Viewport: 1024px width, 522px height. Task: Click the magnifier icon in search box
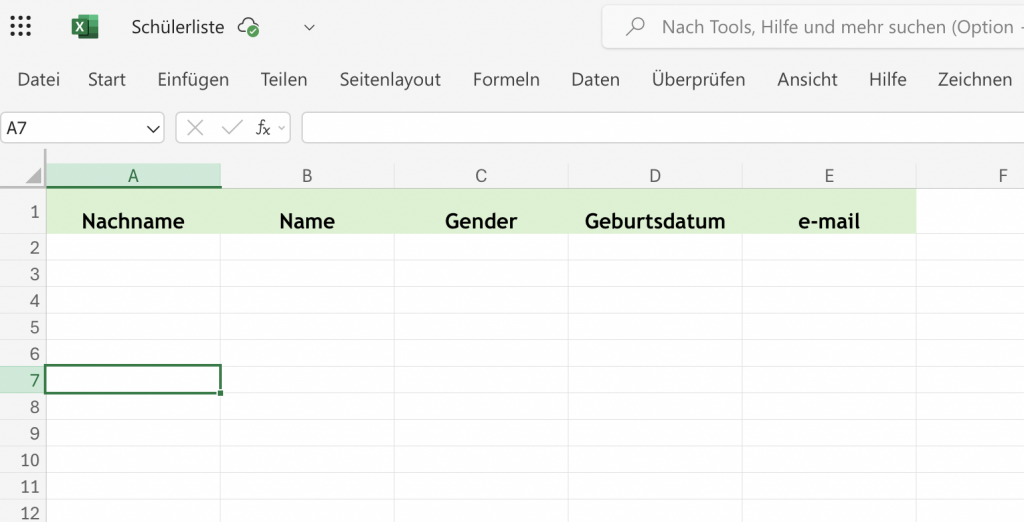click(x=635, y=27)
